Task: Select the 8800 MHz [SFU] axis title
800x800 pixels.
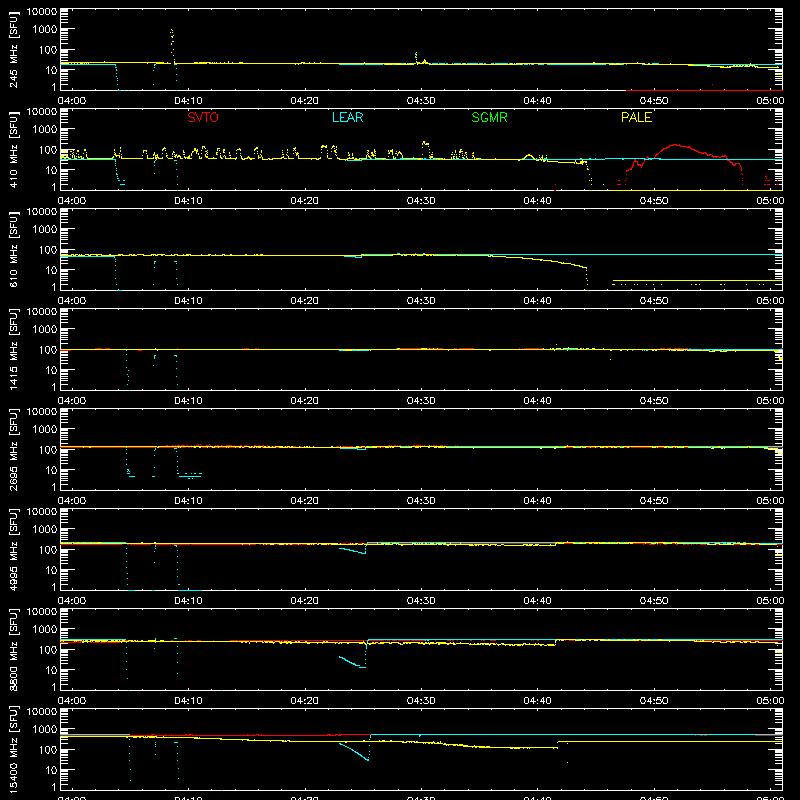Action: point(13,649)
